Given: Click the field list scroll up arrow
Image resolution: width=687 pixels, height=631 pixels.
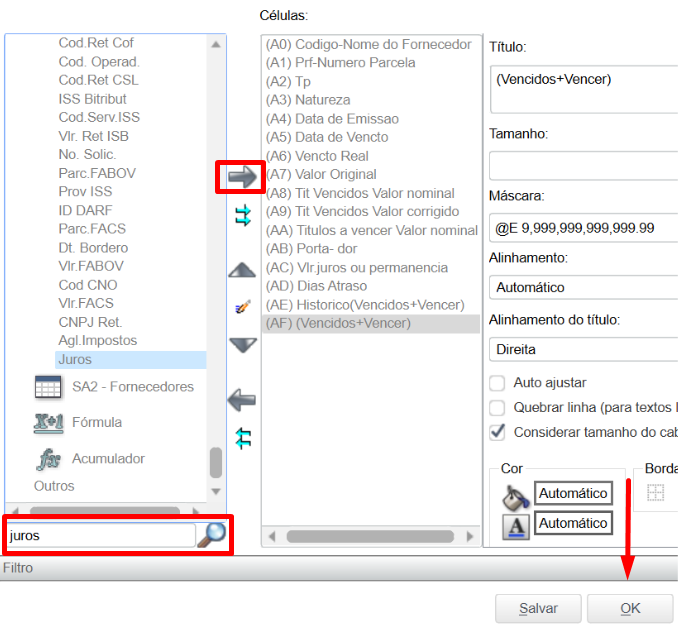Looking at the screenshot, I should coord(216,44).
